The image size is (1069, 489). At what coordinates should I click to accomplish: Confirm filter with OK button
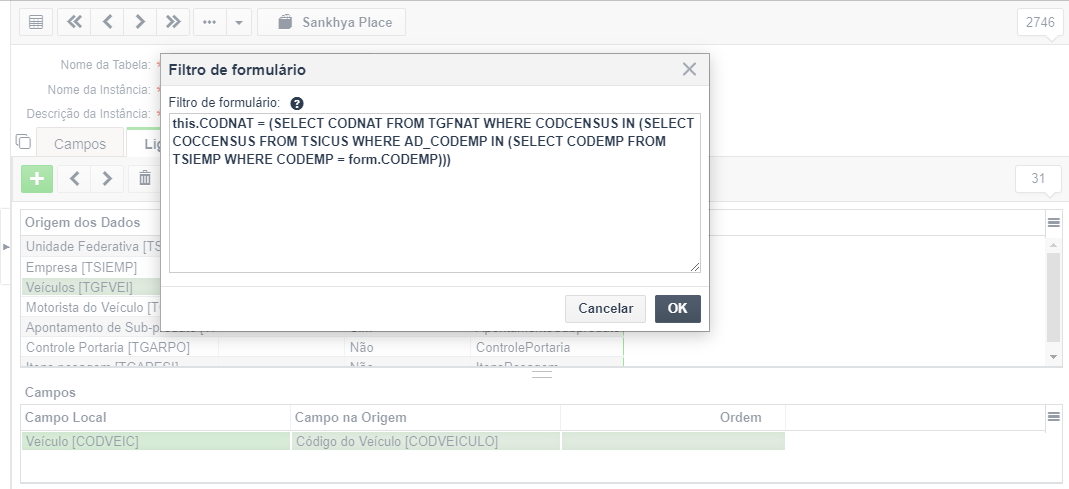(x=678, y=308)
